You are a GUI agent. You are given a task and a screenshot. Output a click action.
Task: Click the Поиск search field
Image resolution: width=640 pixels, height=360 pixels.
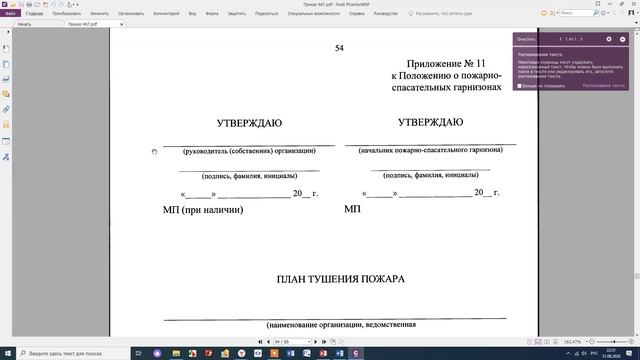click(x=575, y=13)
